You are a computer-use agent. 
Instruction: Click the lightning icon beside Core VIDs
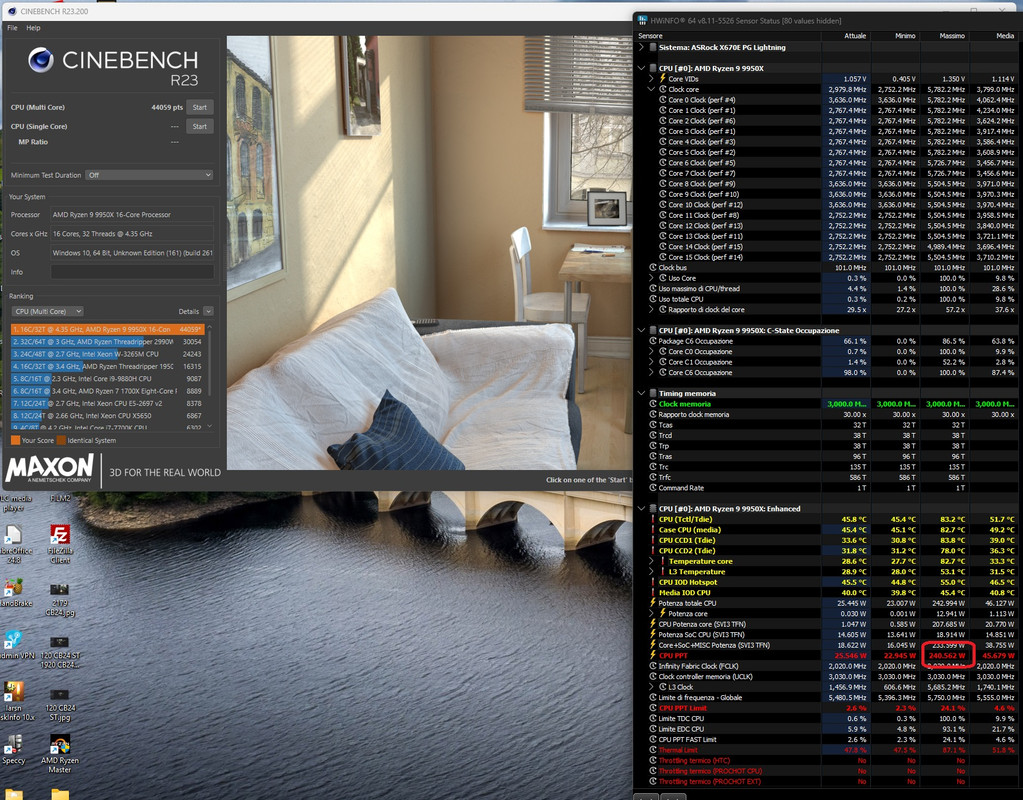click(x=662, y=78)
